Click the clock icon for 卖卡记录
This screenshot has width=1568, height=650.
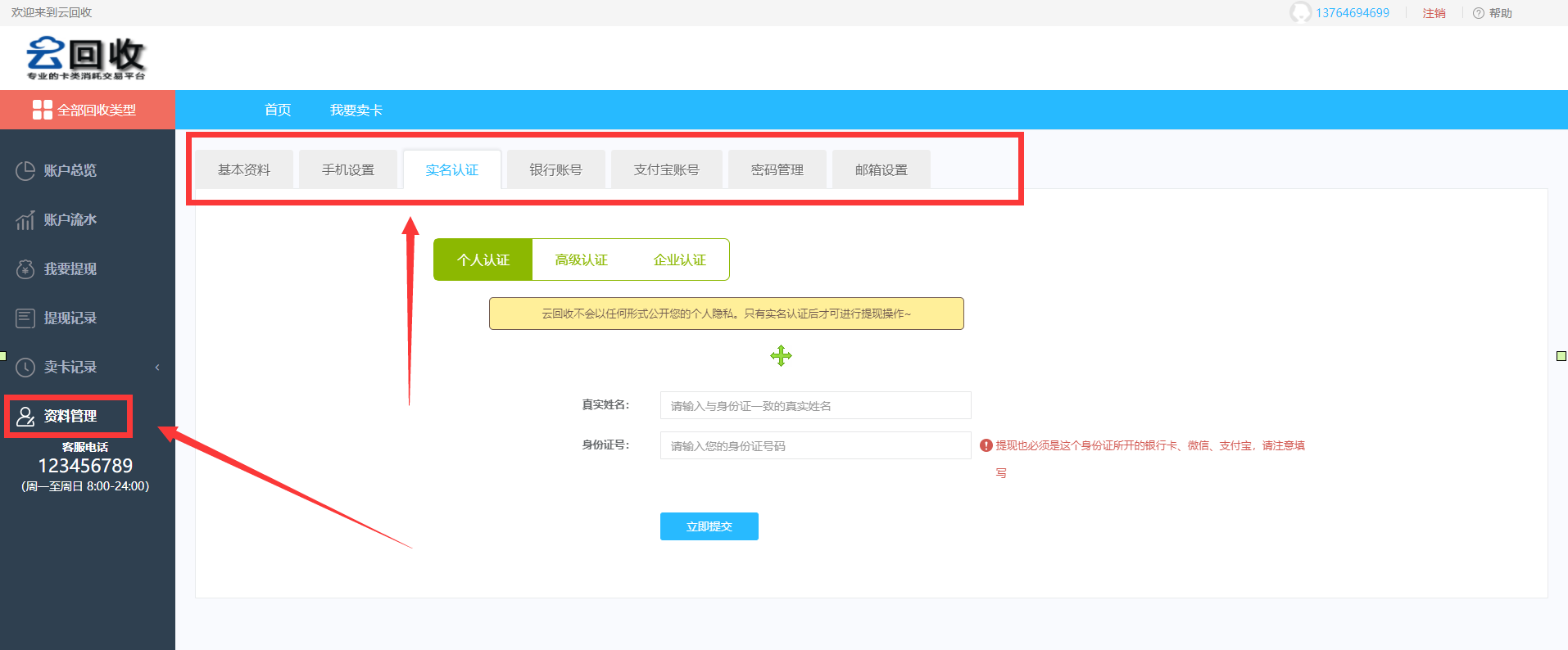point(25,367)
